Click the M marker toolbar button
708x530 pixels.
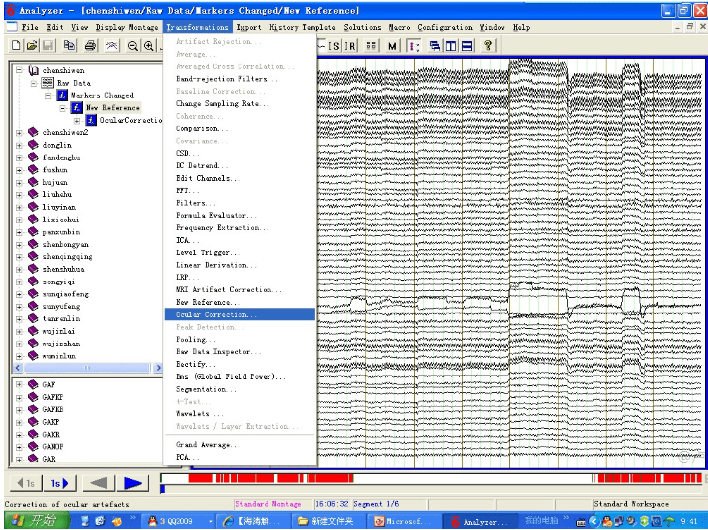[392, 46]
